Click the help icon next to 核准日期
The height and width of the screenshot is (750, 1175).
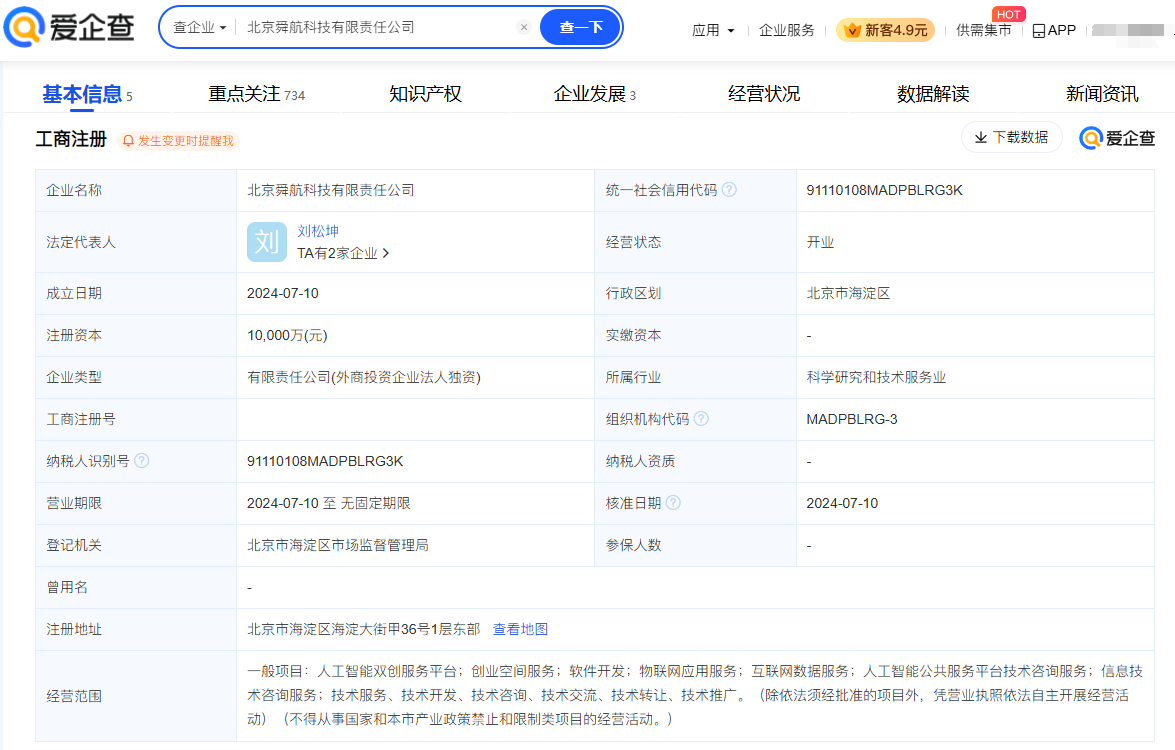pyautogui.click(x=673, y=503)
